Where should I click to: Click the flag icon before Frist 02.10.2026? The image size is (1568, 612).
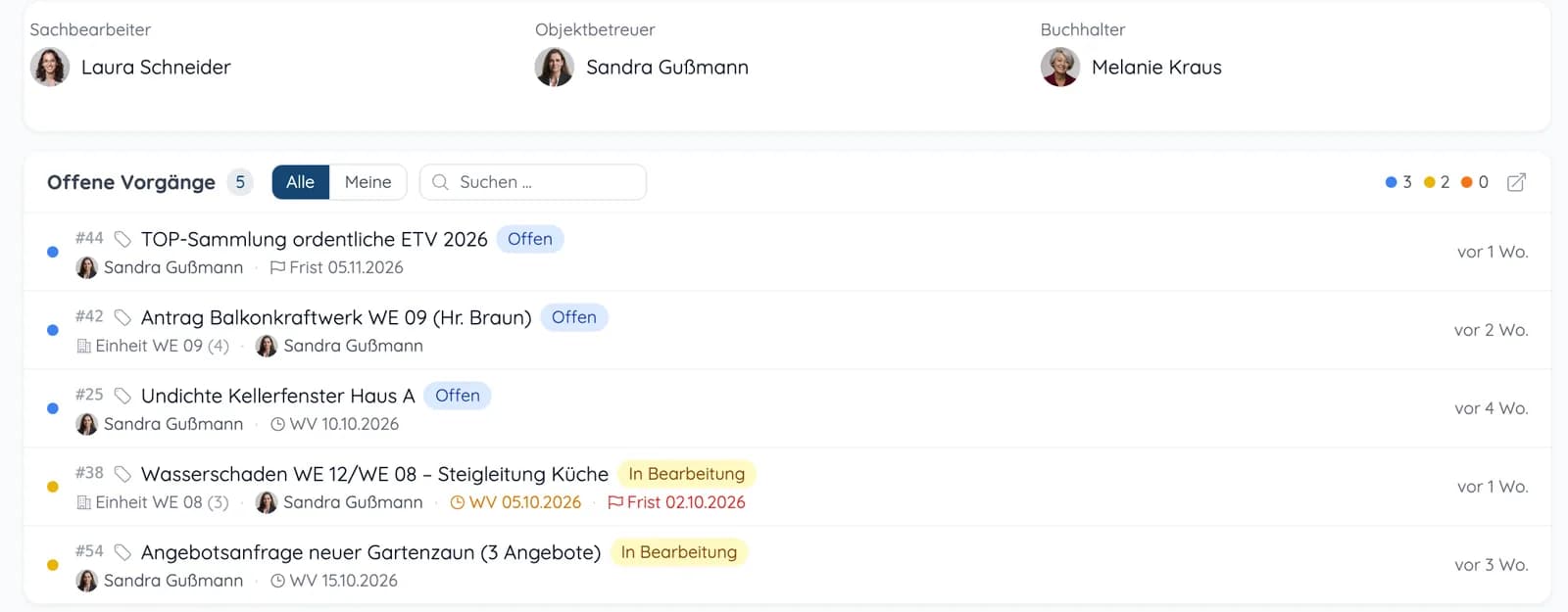[x=615, y=503]
